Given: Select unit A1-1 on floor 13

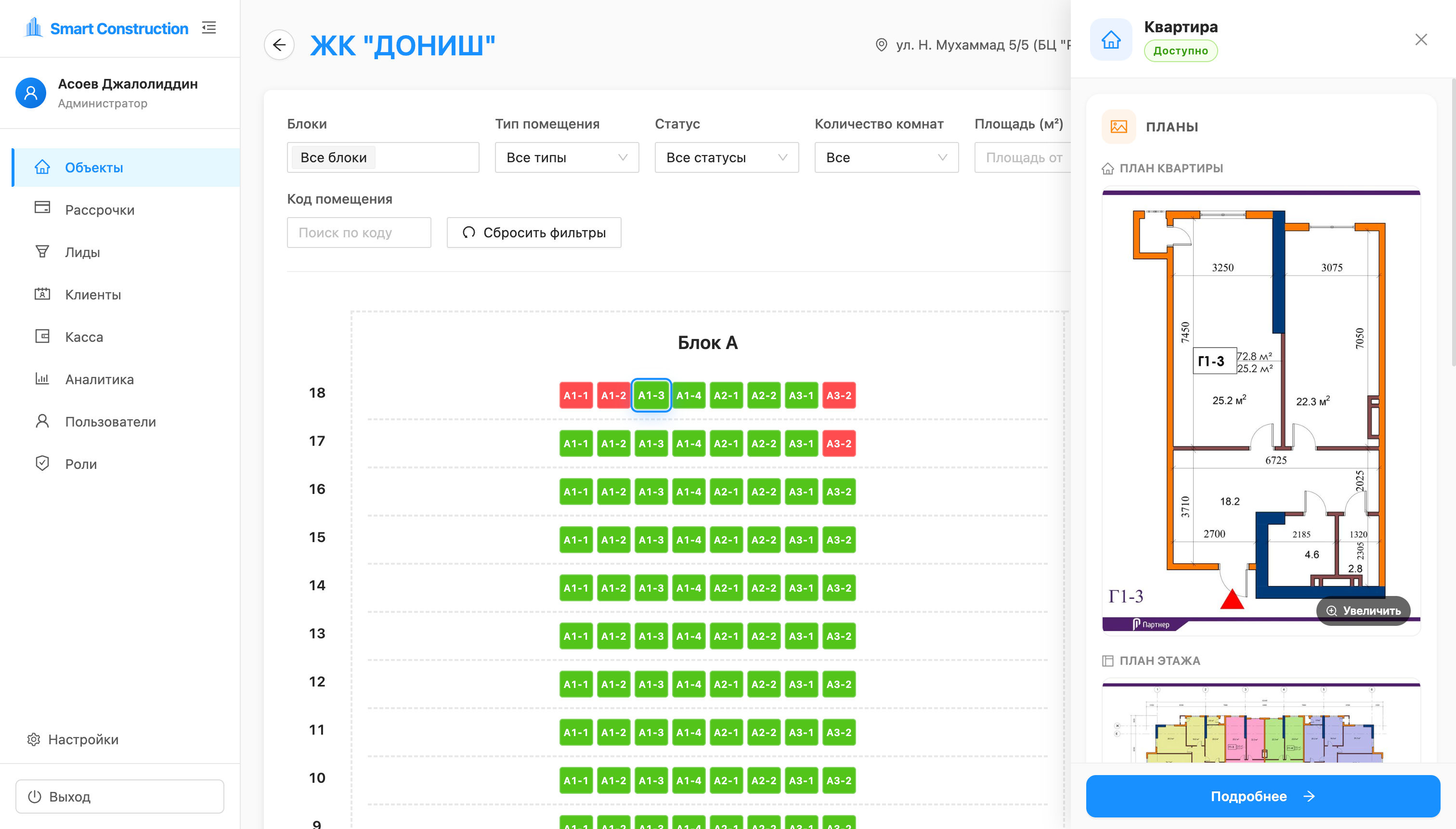Looking at the screenshot, I should coord(576,636).
